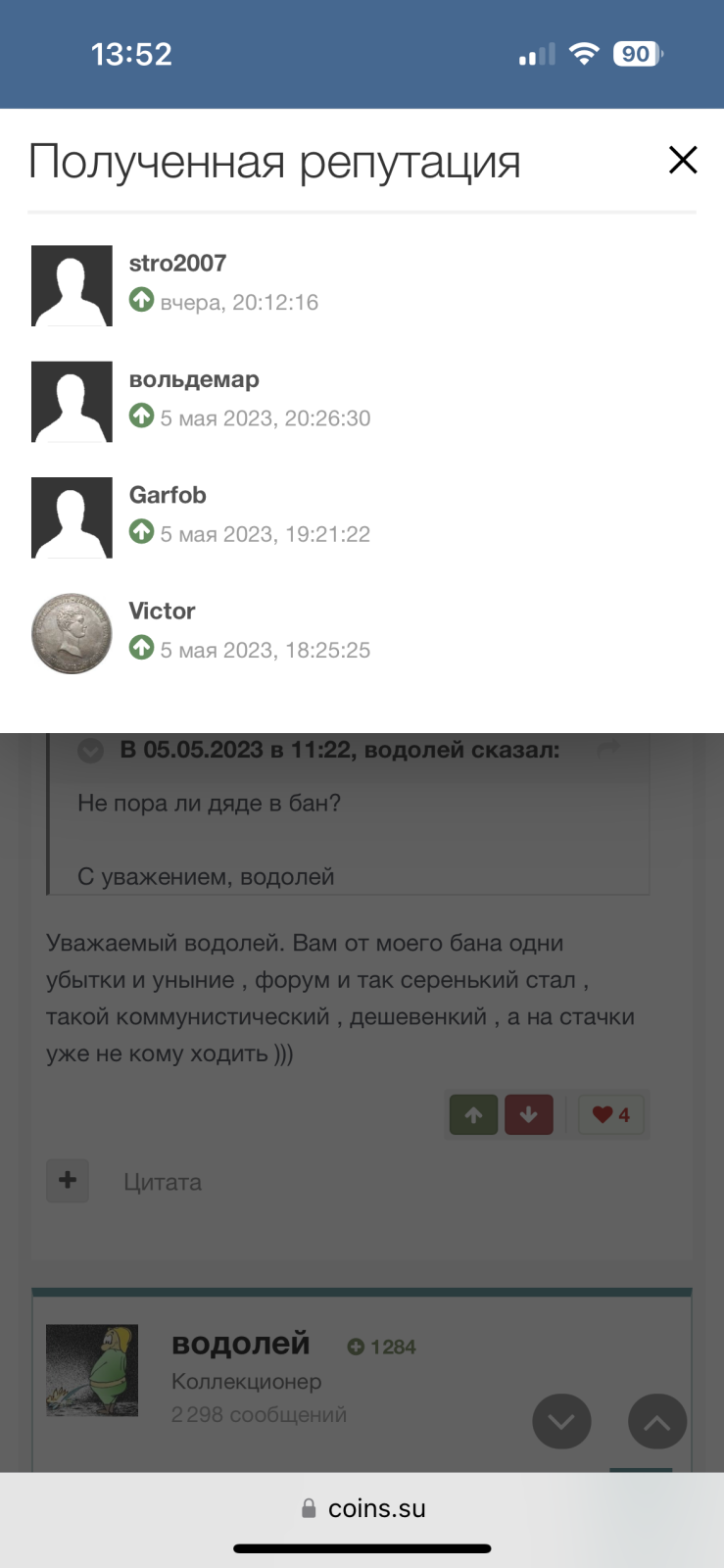The height and width of the screenshot is (1568, 724).
Task: Downvote the post with red arrow
Action: click(x=529, y=1114)
